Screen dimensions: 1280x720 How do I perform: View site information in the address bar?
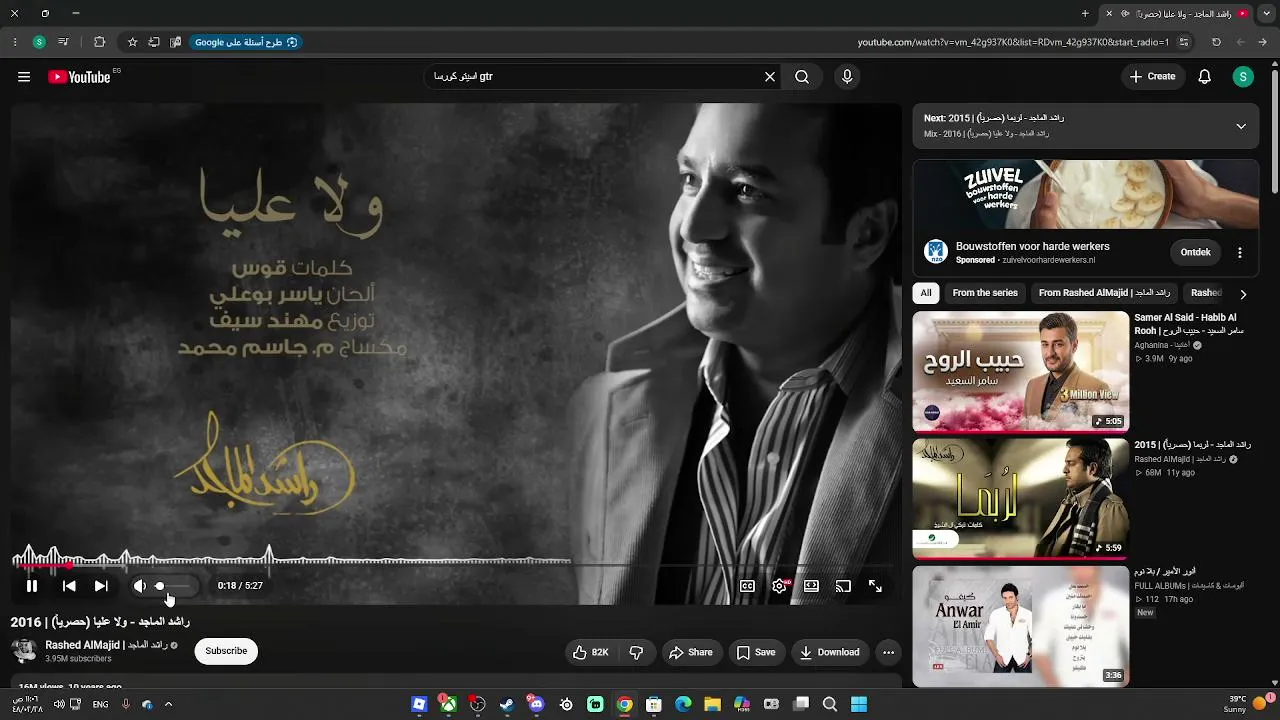click(1185, 42)
